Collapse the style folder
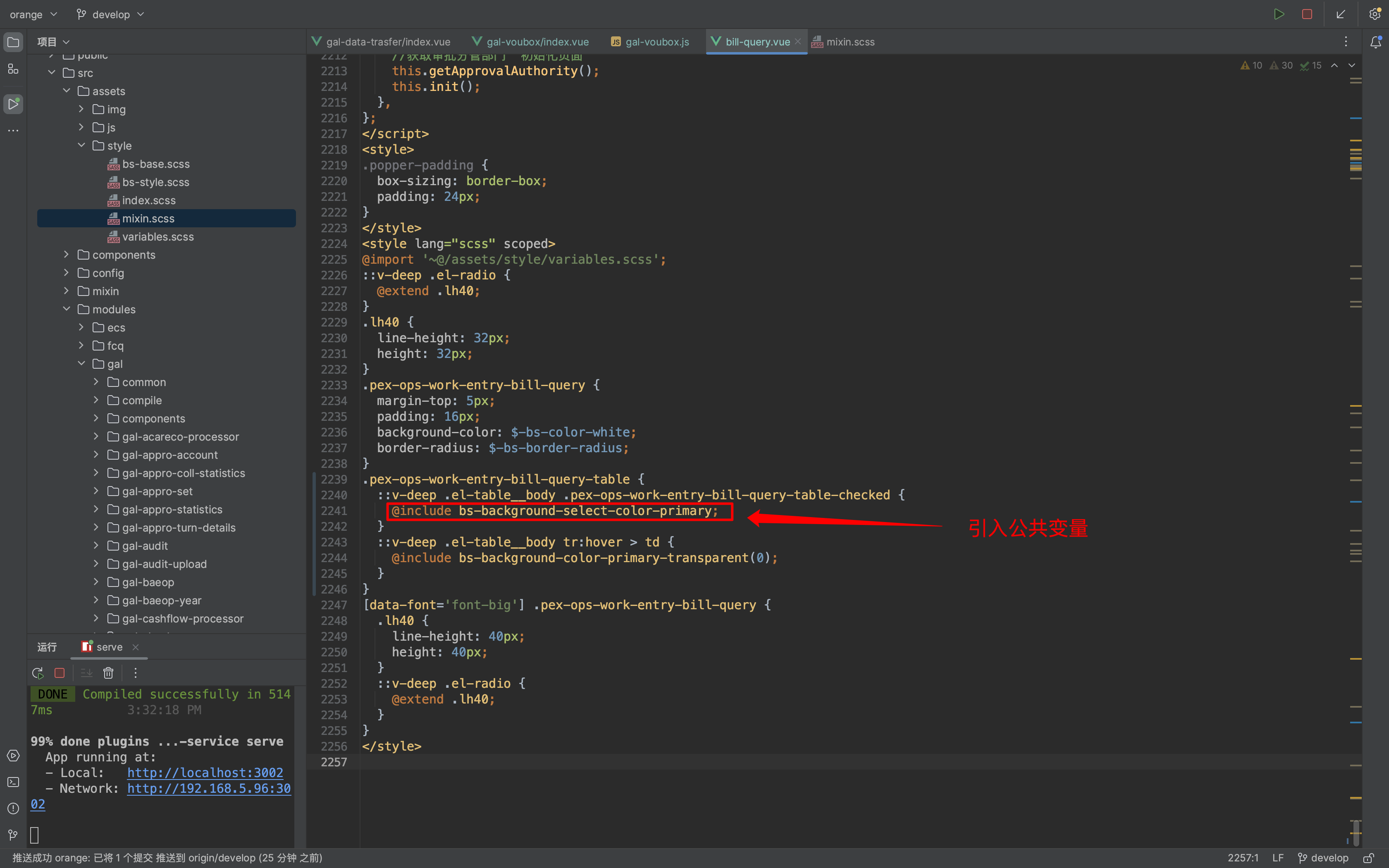1389x868 pixels. pos(81,145)
